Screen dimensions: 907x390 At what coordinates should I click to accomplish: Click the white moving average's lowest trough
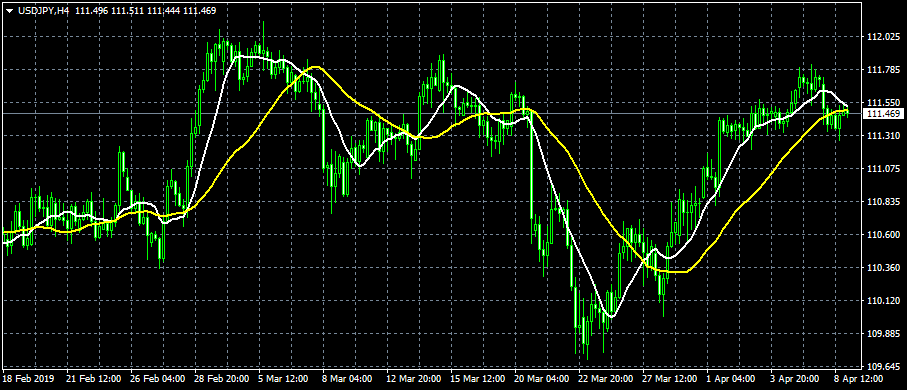click(611, 317)
